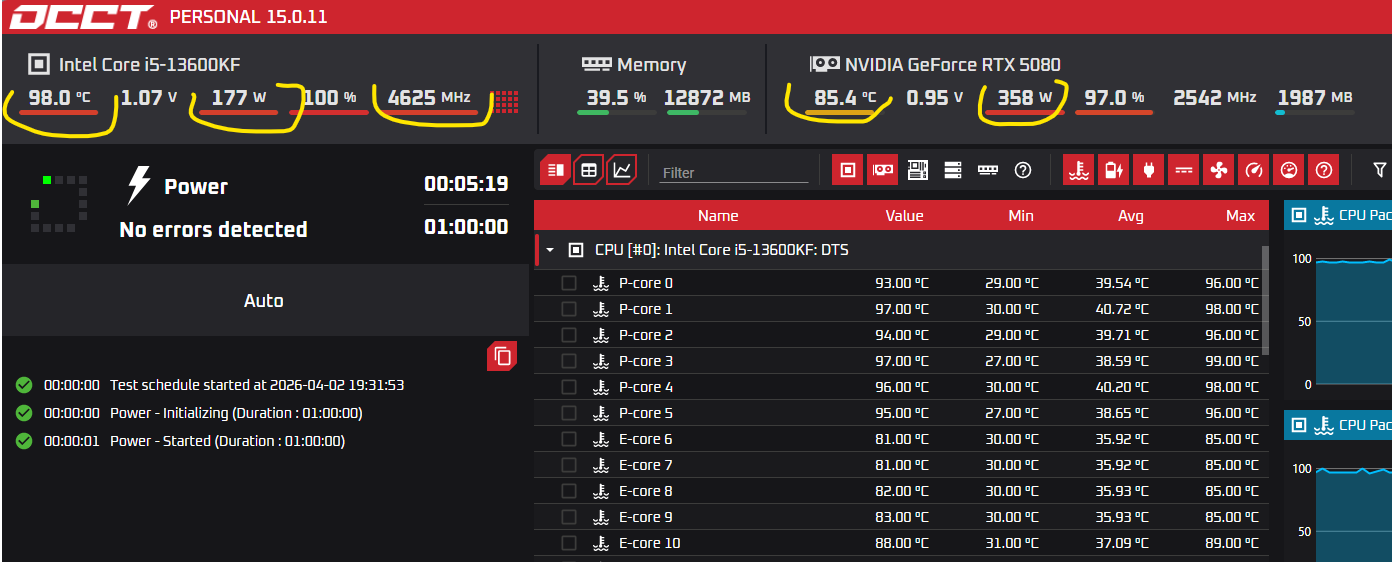Check the E-core 8 checkbox

pos(569,491)
